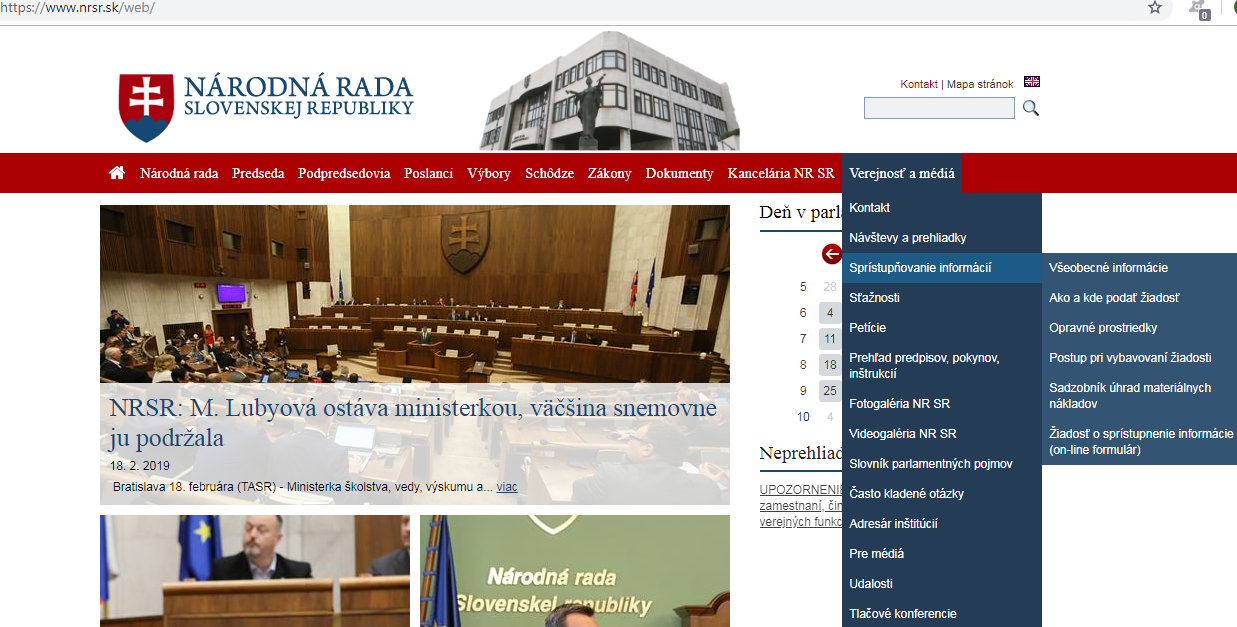The height and width of the screenshot is (627, 1237).
Task: Open the Schôdze menu
Action: tap(550, 173)
